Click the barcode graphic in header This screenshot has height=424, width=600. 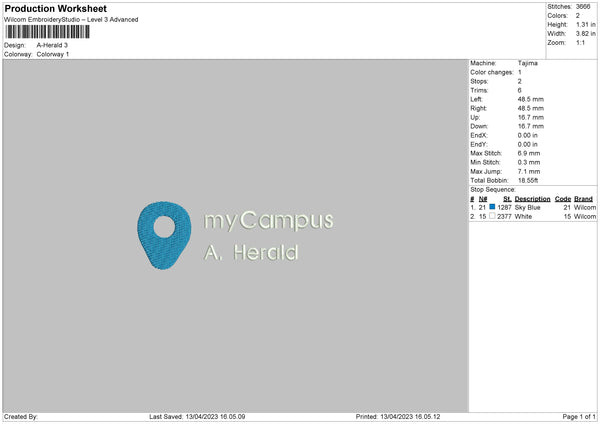(47, 32)
